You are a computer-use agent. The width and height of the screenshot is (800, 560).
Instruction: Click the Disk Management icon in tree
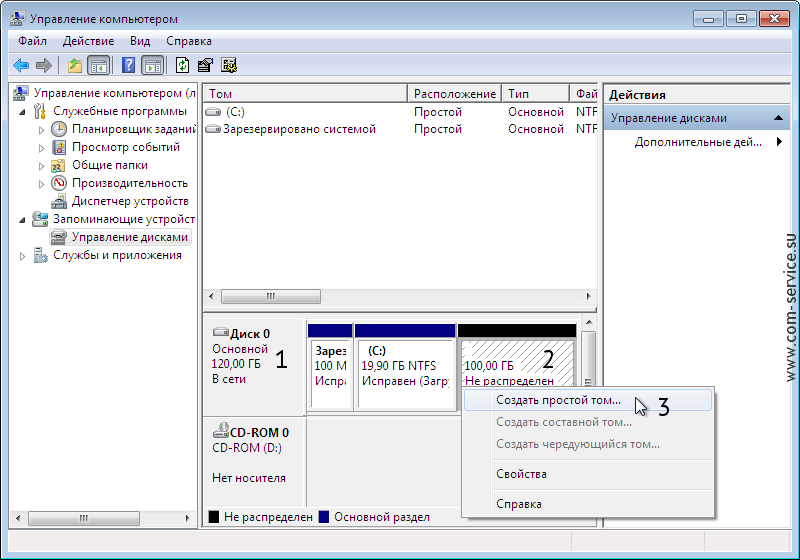click(x=59, y=237)
